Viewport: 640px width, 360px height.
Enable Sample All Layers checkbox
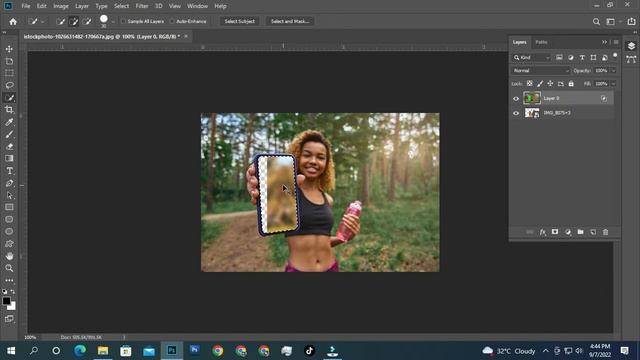123,21
